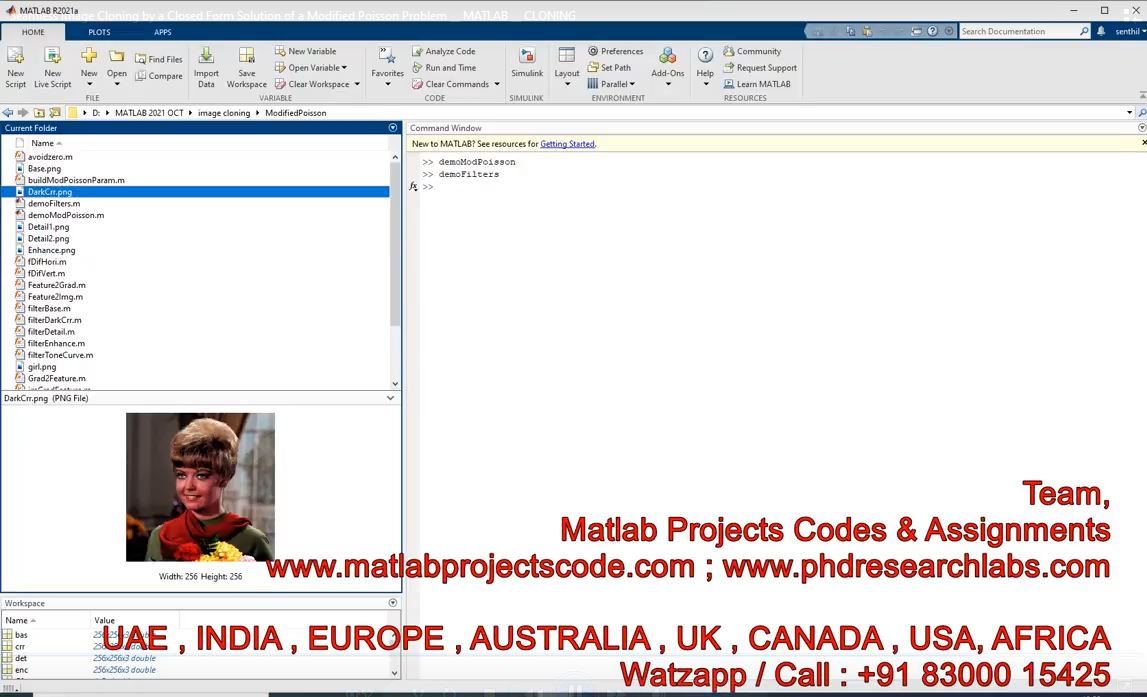Click the Save Workspace icon
Image resolution: width=1147 pixels, height=697 pixels.
(246, 57)
